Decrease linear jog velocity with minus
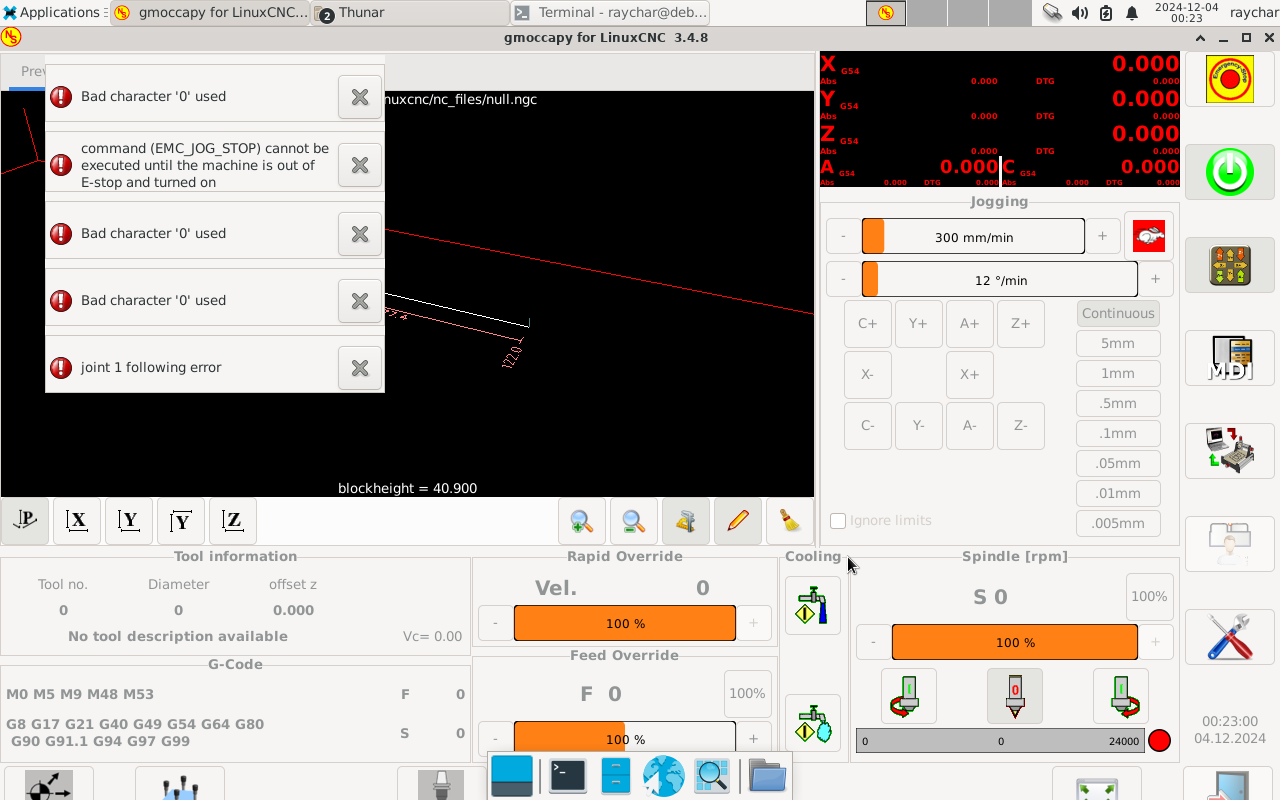The height and width of the screenshot is (800, 1280). (x=844, y=237)
